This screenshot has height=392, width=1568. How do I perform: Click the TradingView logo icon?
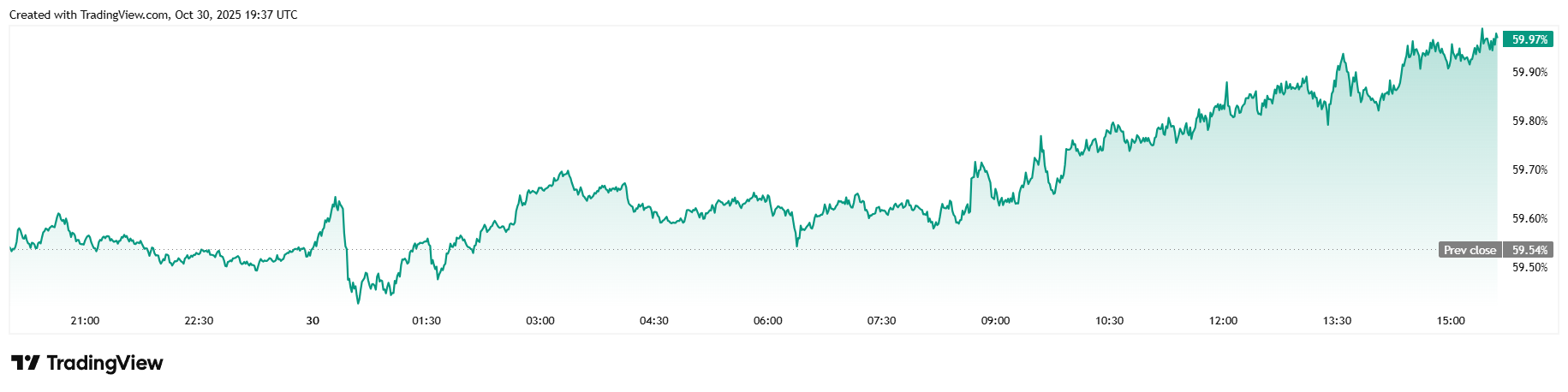(x=25, y=363)
